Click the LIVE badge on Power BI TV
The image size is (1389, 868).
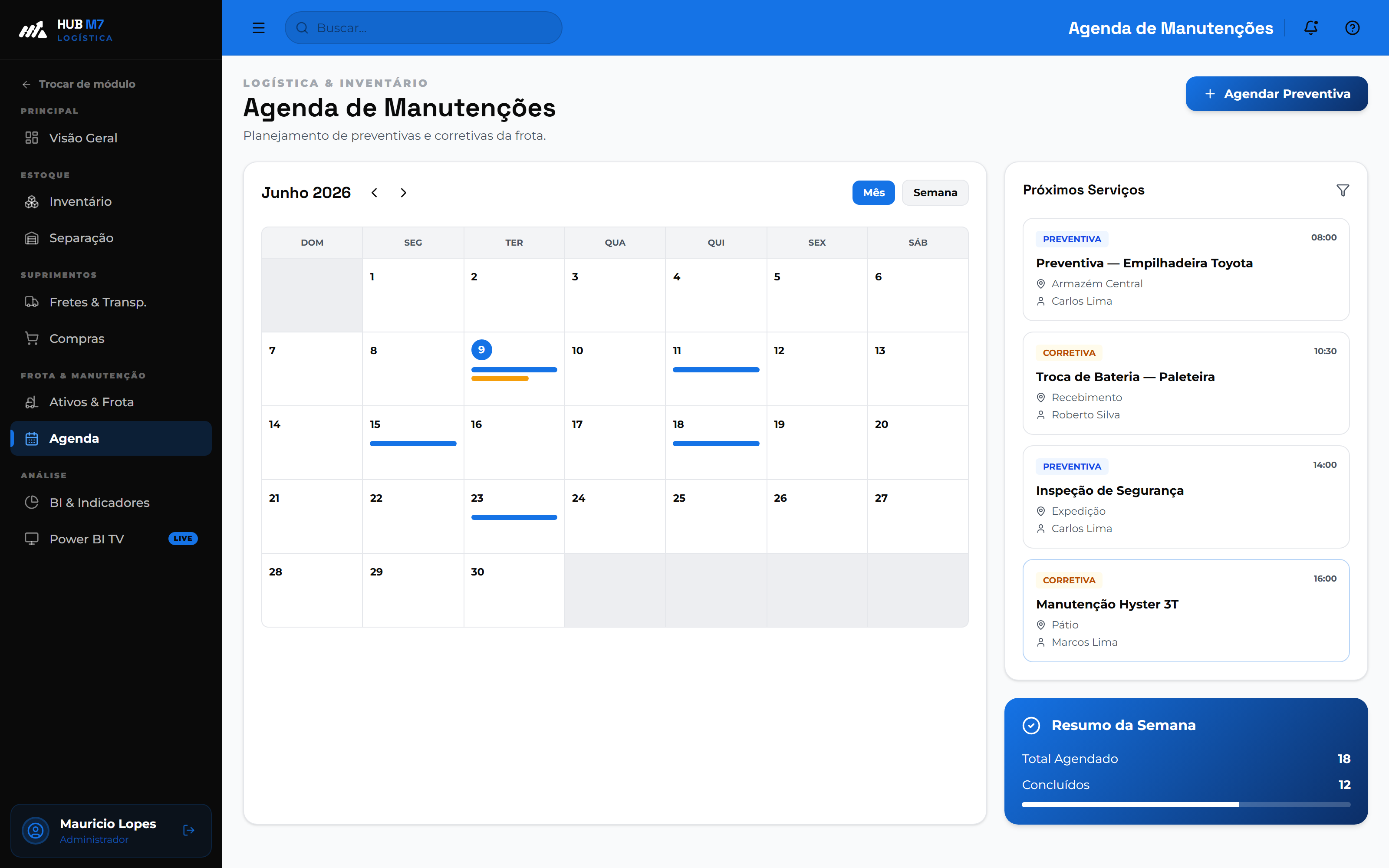coord(182,539)
